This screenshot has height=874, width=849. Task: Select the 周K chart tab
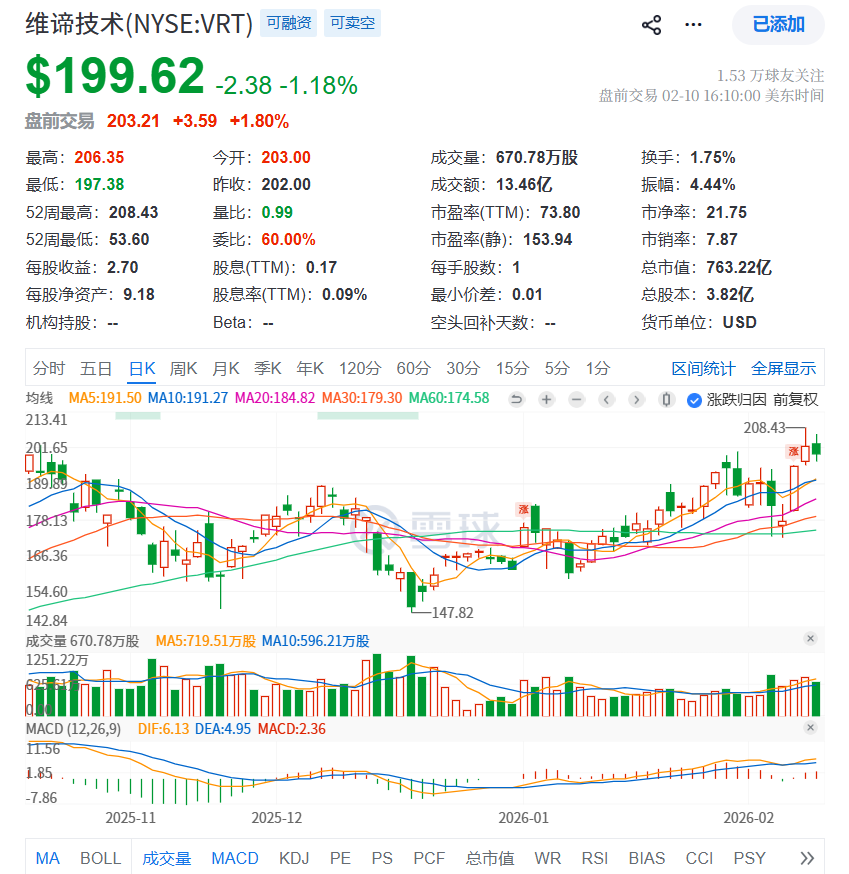(x=183, y=368)
